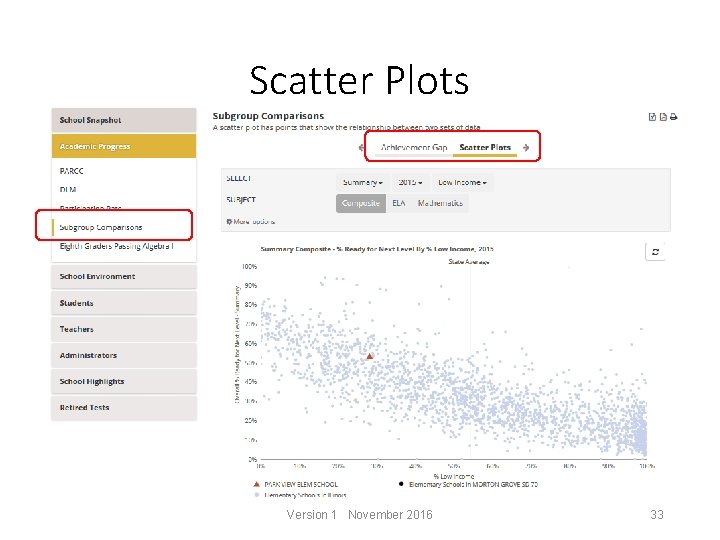Expand the School Environment section
Viewport: 720px width, 540px height.
pos(124,276)
